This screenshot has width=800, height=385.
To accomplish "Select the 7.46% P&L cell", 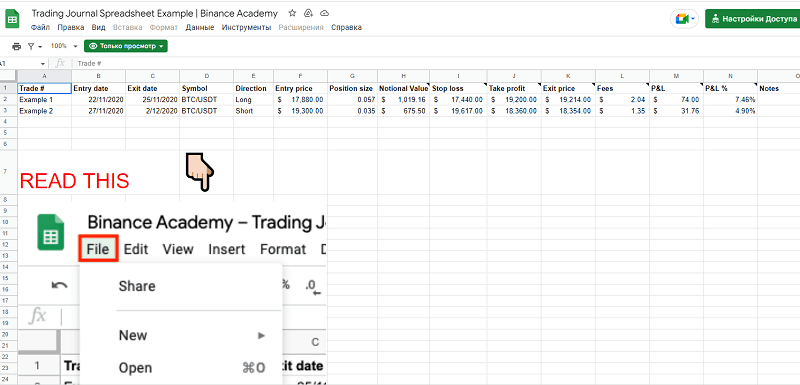I will 731,99.
